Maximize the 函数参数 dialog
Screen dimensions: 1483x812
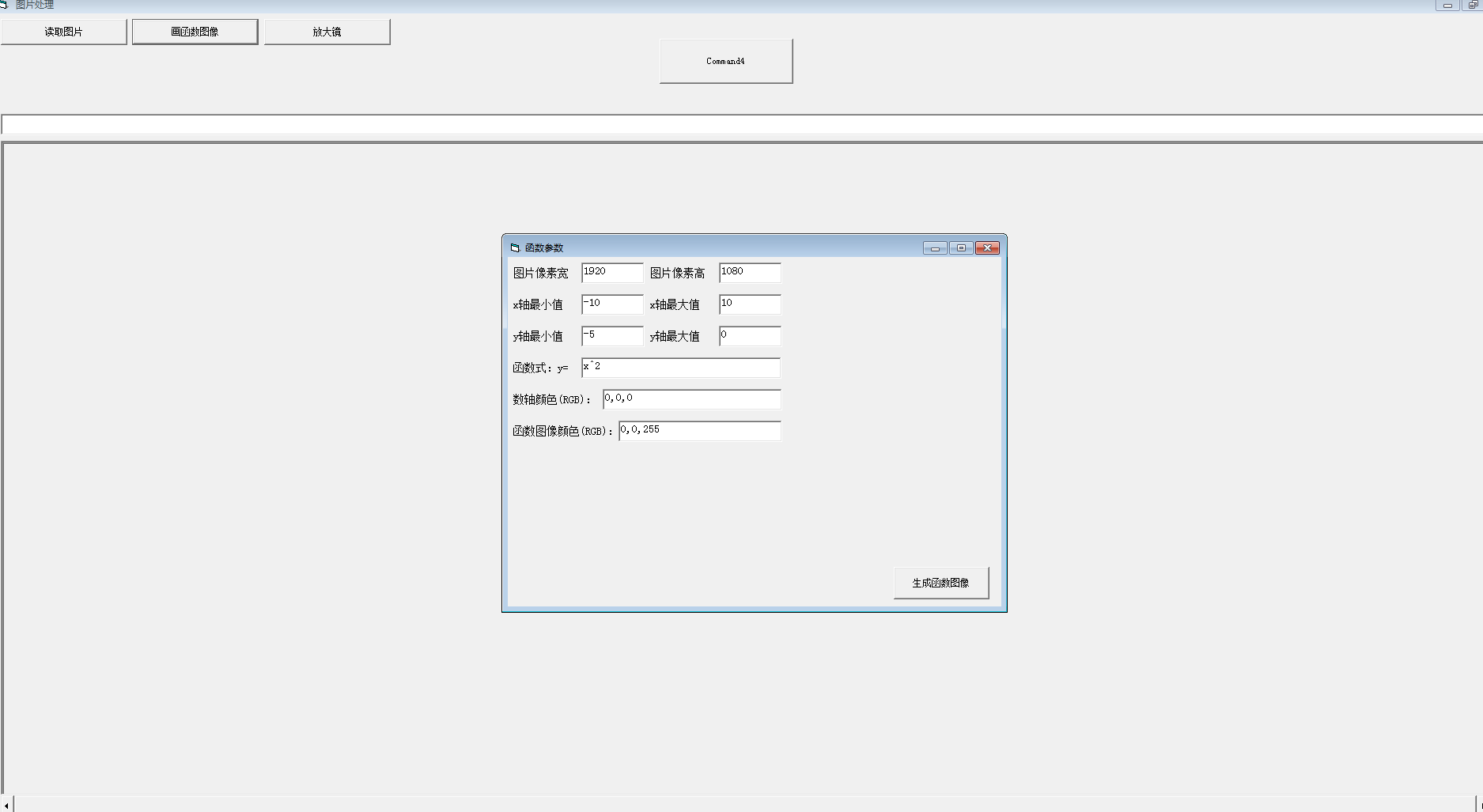pos(961,248)
